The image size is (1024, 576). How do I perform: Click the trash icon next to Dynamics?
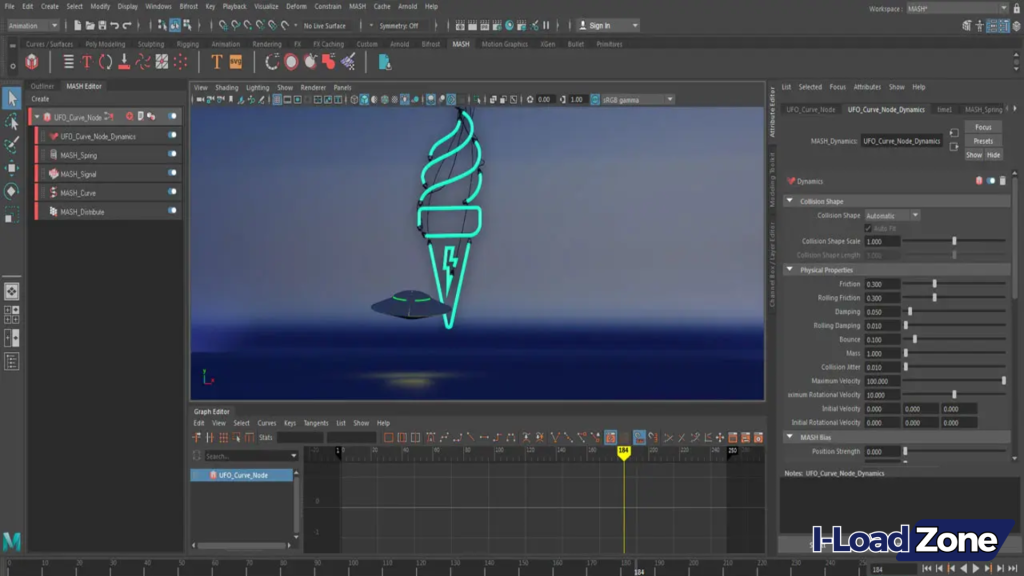point(1004,180)
